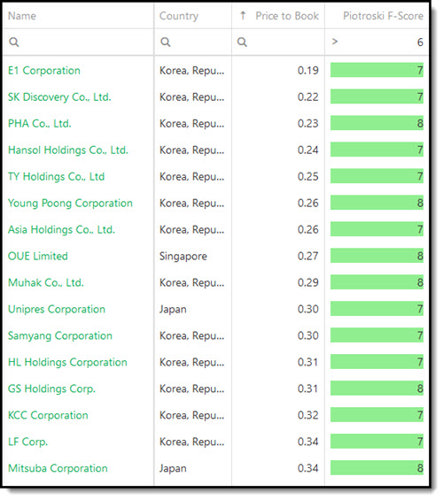Open the GS Holdings Corp. link

pyautogui.click(x=52, y=389)
